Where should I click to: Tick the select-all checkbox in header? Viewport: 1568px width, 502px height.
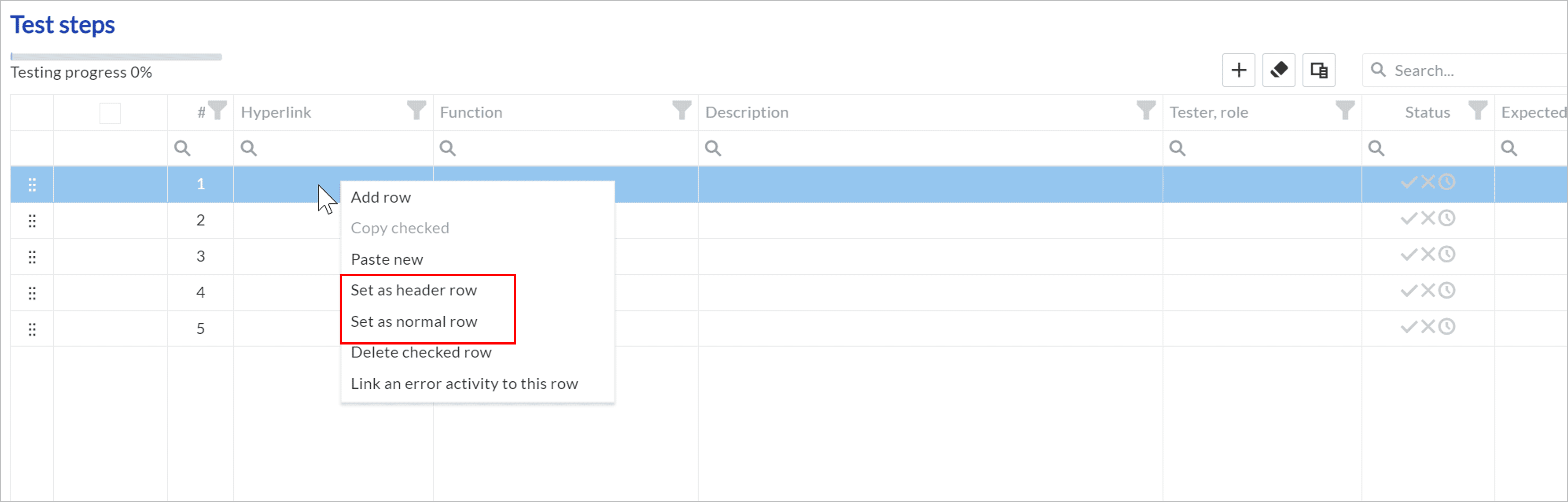(x=110, y=113)
